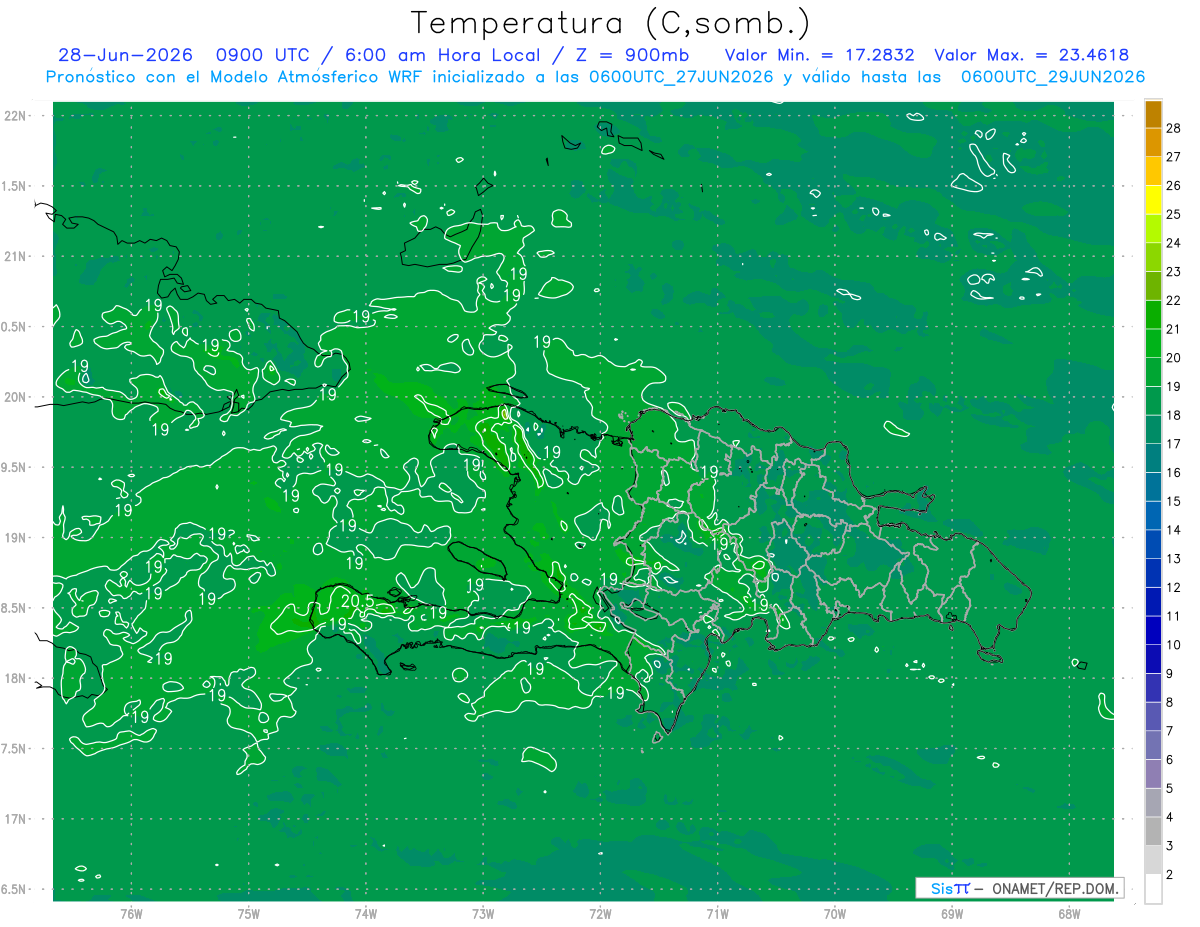1200x927 pixels.
Task: Pick the gray swatch between 3 and 4
Action: (1153, 831)
